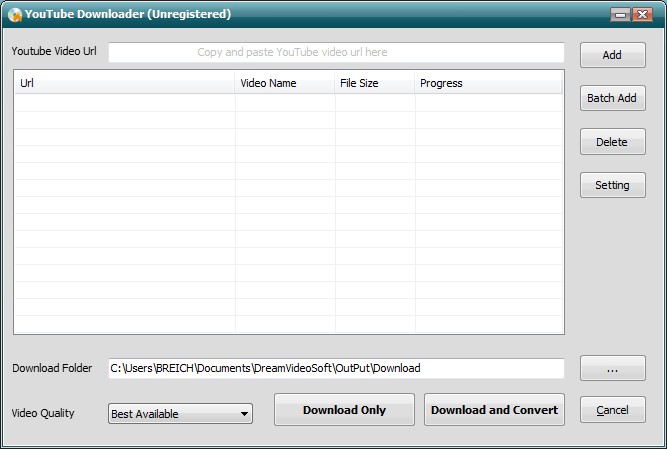Close the YouTube Downloader window
667x449 pixels.
(642, 15)
